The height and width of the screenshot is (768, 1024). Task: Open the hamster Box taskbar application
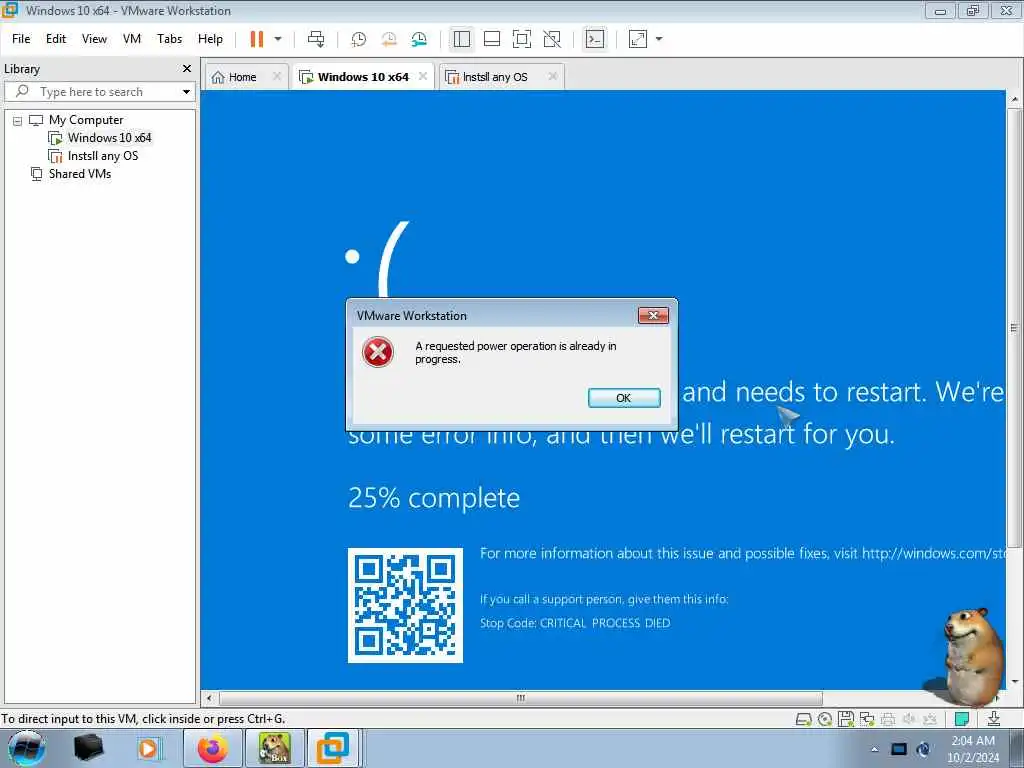(274, 748)
